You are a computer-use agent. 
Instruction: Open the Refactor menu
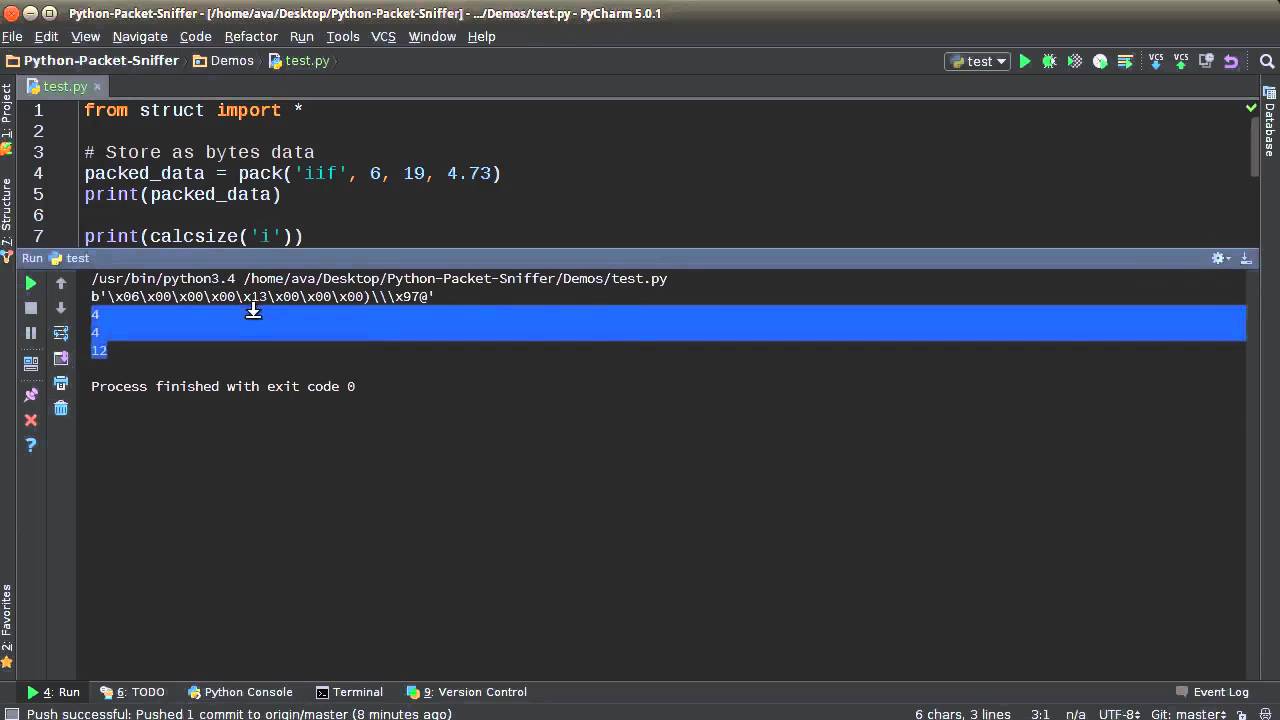click(x=251, y=36)
